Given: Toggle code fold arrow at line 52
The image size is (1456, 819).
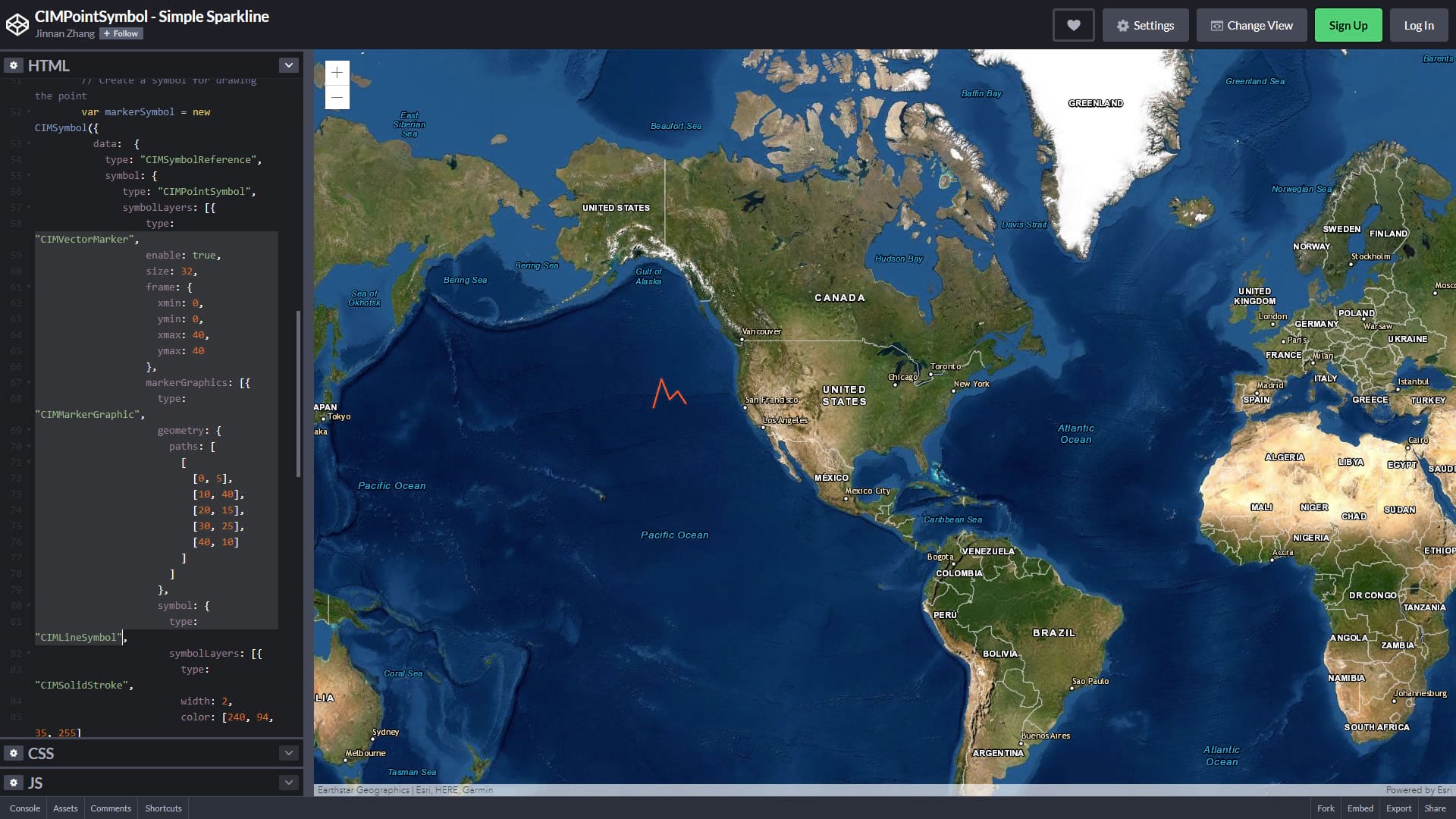Looking at the screenshot, I should (29, 111).
